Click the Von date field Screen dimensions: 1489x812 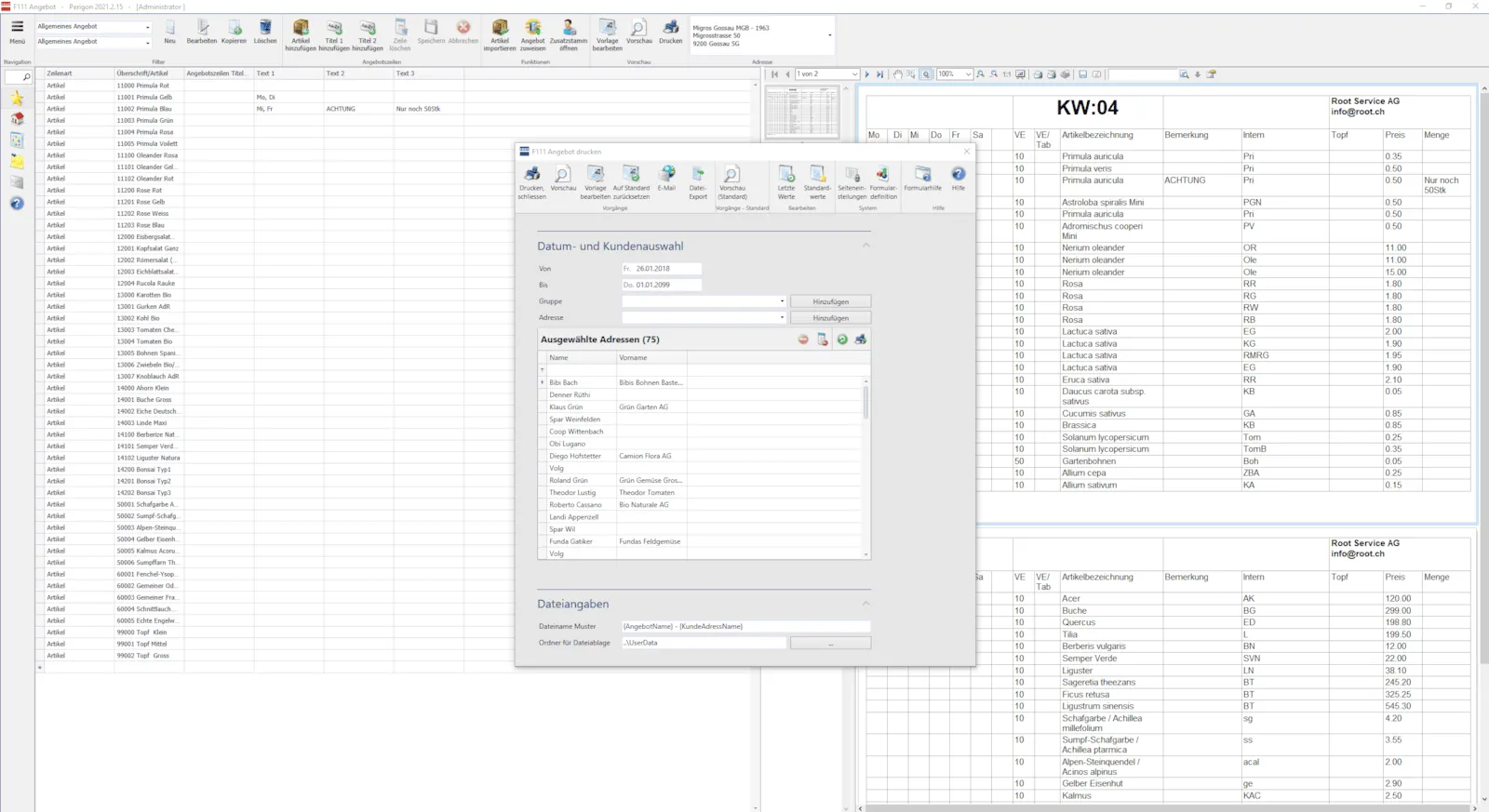[662, 269]
